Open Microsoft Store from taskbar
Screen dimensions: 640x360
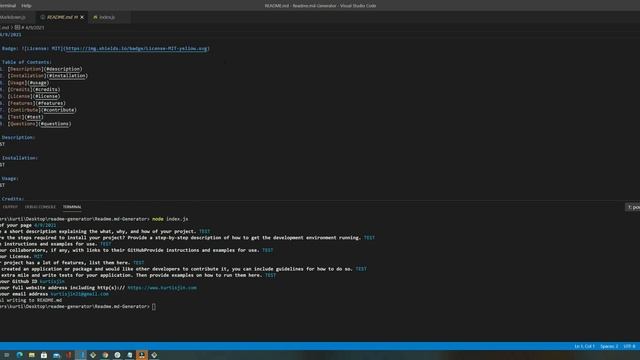tap(44, 355)
